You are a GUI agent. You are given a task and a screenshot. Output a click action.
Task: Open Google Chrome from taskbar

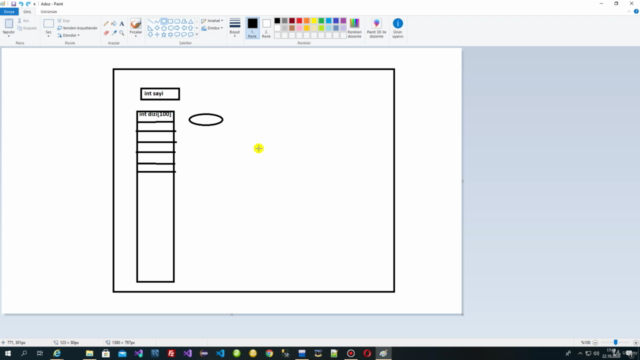[269, 353]
